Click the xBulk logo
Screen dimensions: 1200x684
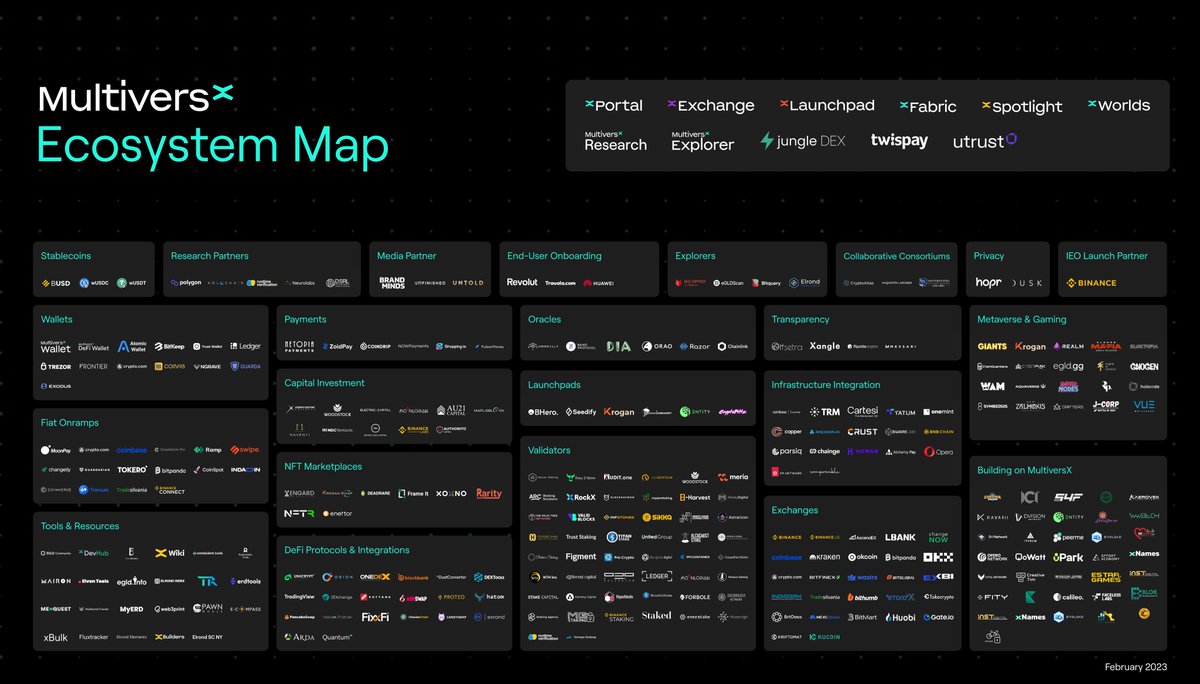[56, 637]
